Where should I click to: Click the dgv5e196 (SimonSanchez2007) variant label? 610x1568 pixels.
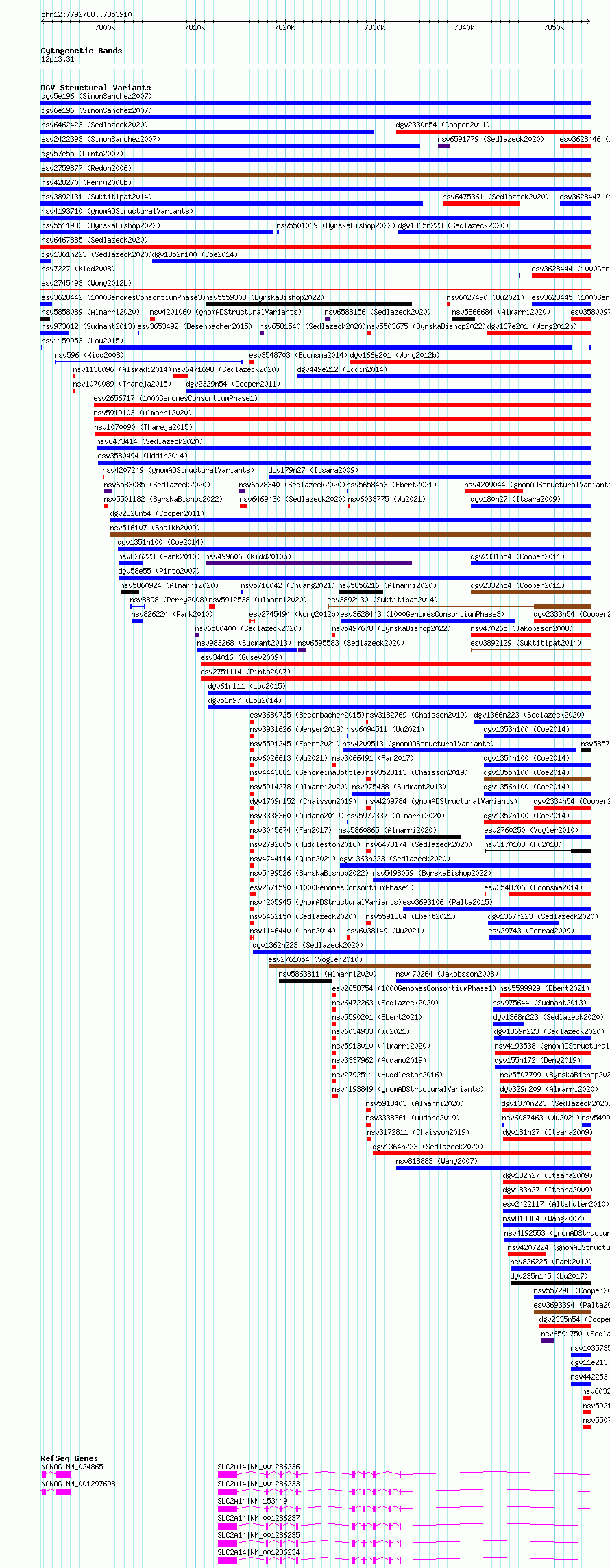[x=97, y=97]
